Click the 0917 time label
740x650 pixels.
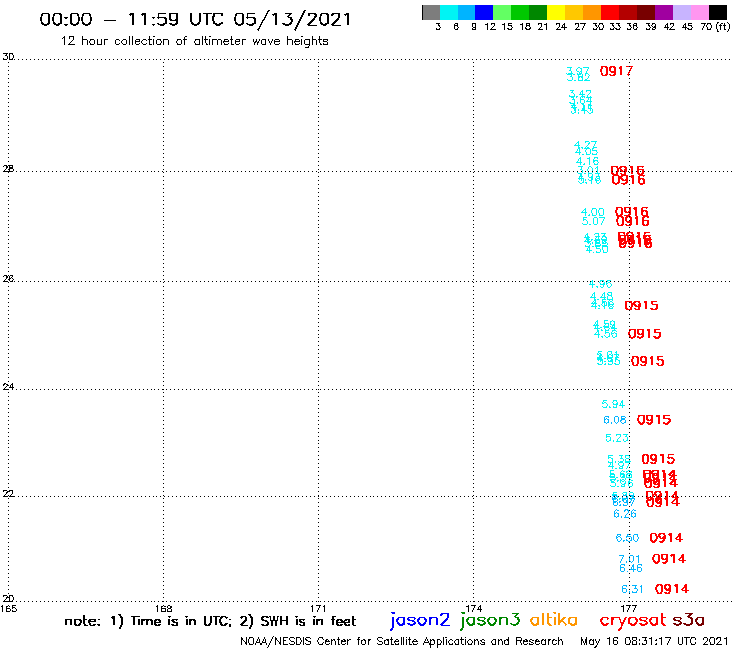616,71
